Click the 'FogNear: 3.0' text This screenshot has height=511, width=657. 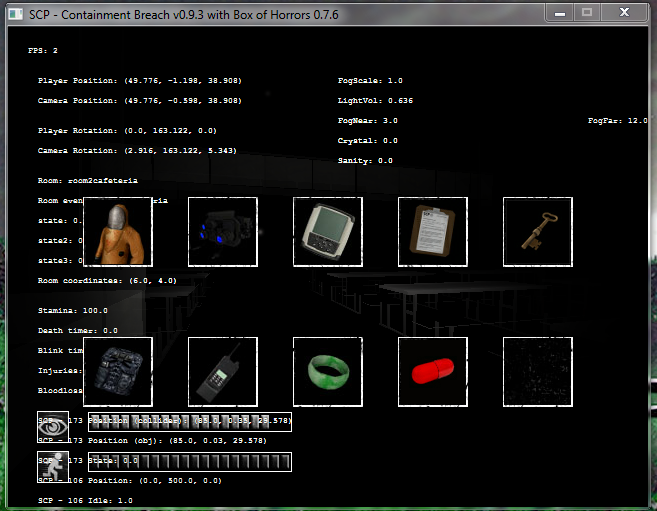coord(367,121)
